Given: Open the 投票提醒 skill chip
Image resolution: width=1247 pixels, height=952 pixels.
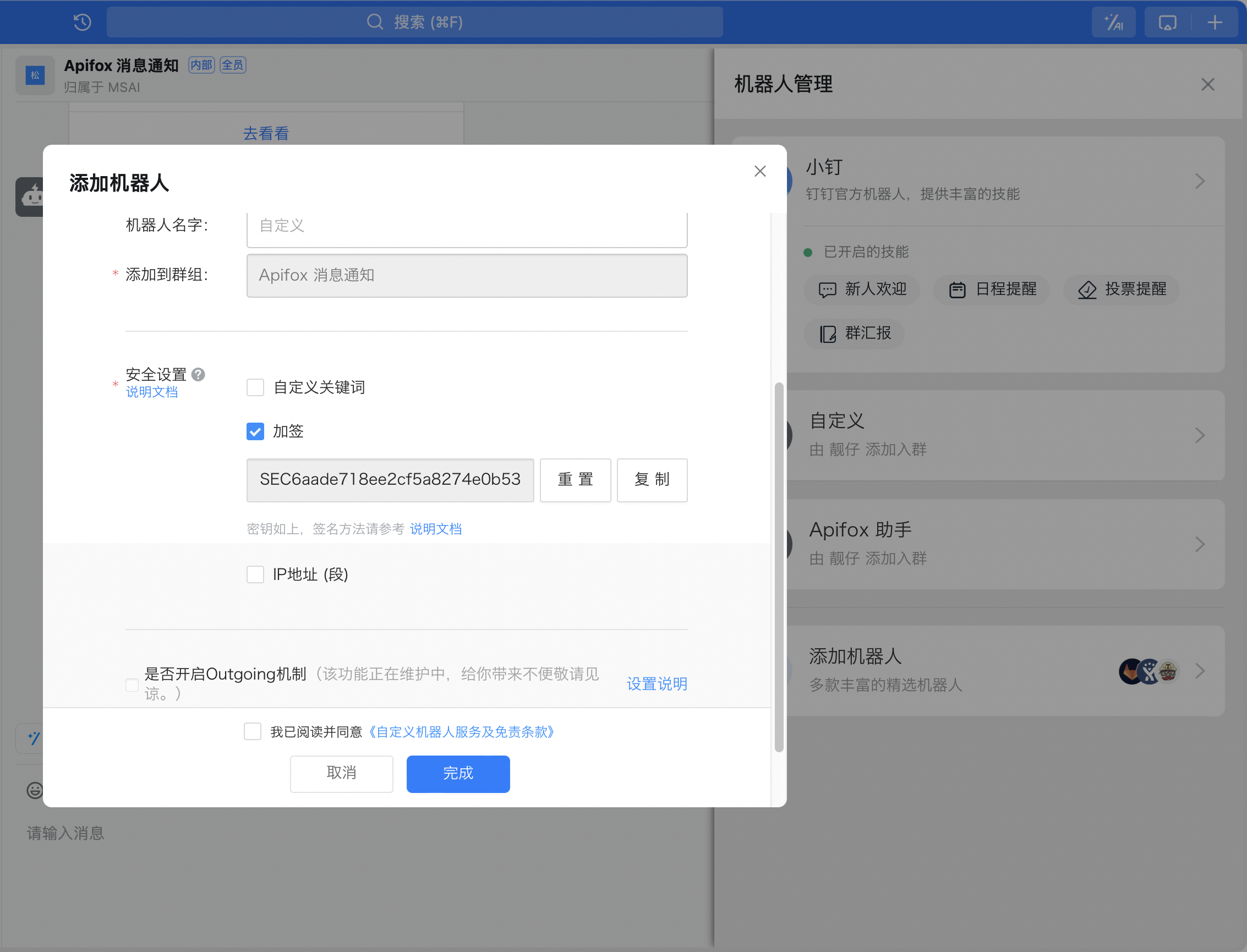Looking at the screenshot, I should click(1121, 289).
